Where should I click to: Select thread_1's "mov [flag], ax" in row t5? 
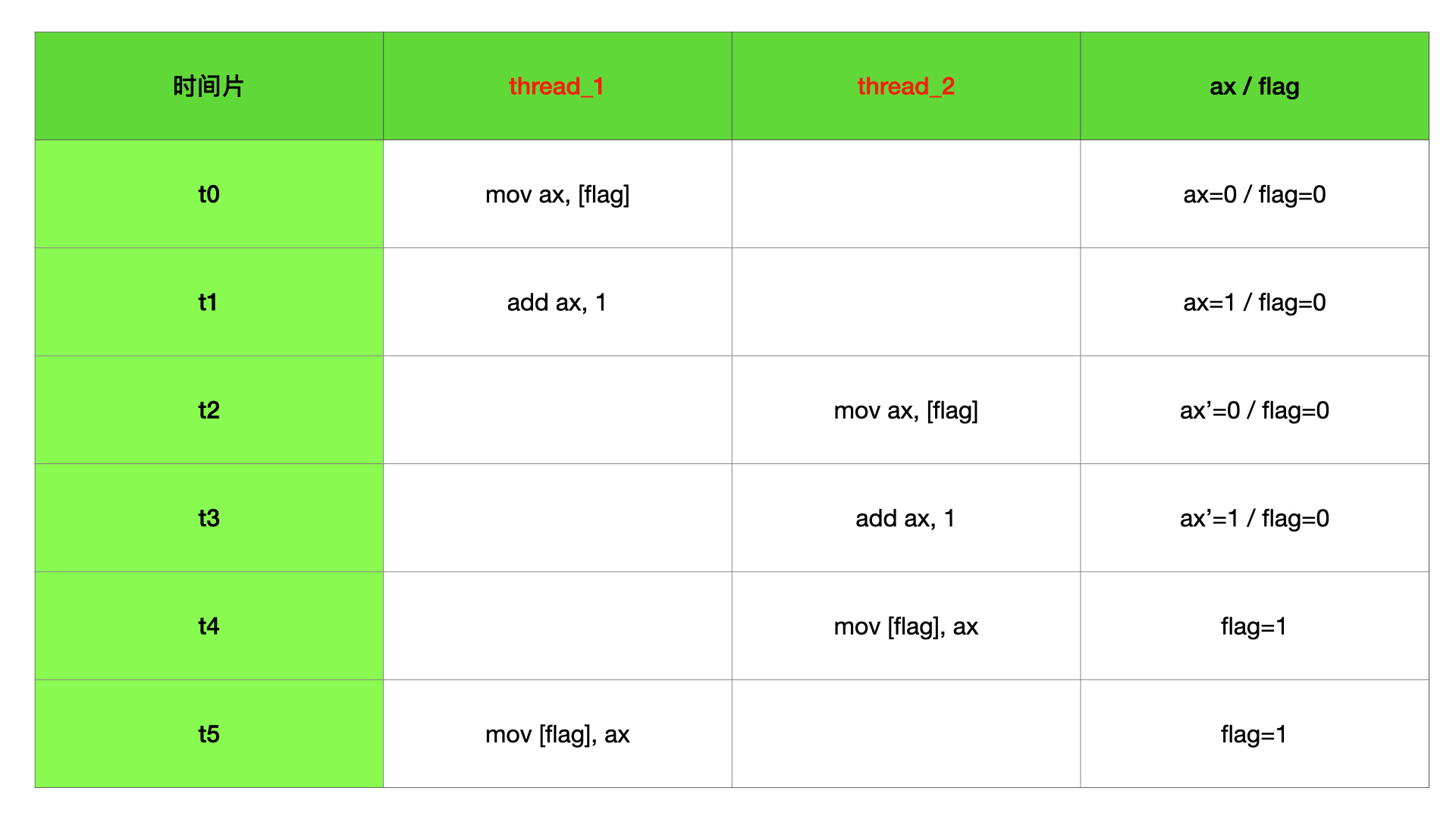pyautogui.click(x=557, y=734)
